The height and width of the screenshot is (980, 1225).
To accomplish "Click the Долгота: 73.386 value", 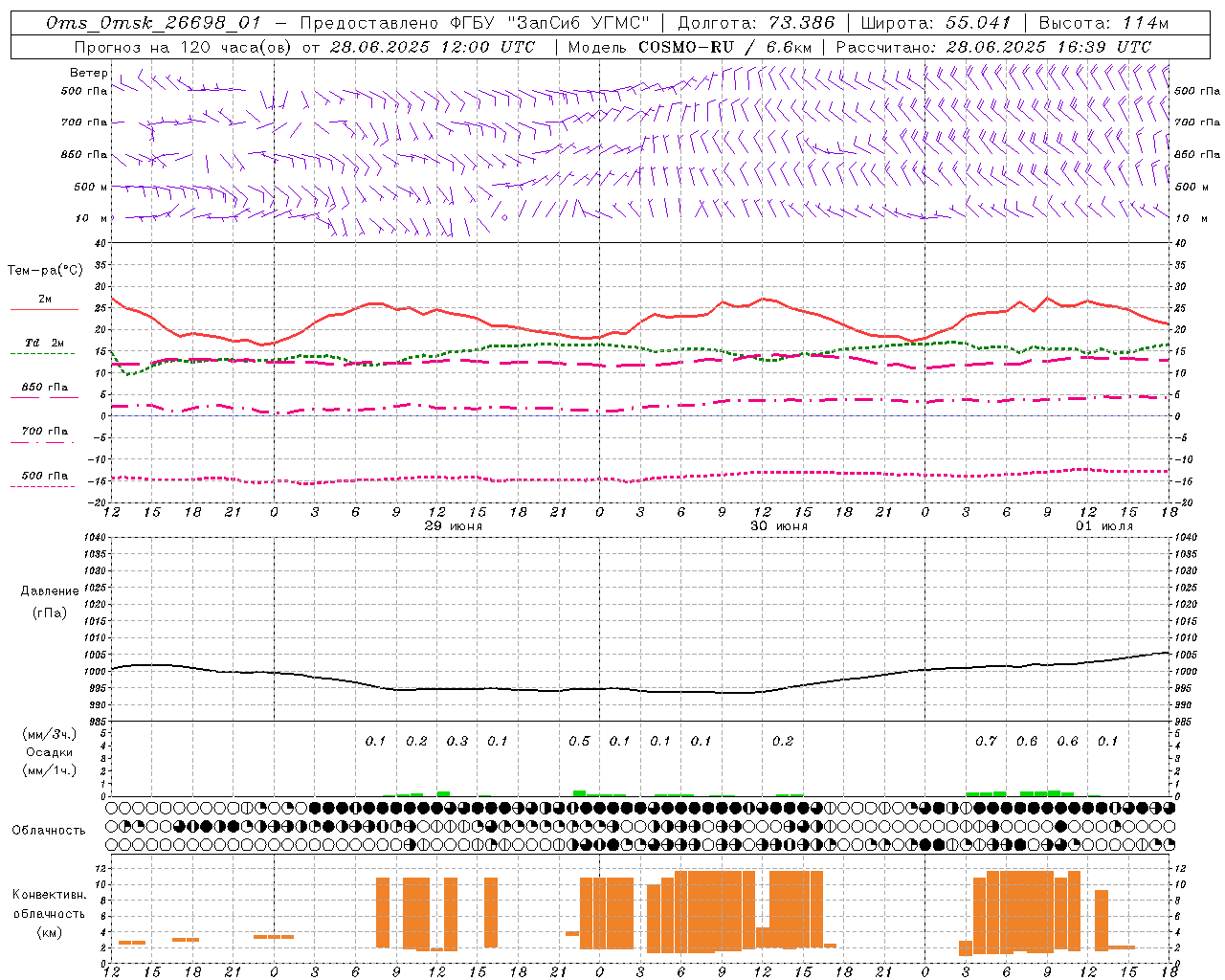I will (x=756, y=23).
